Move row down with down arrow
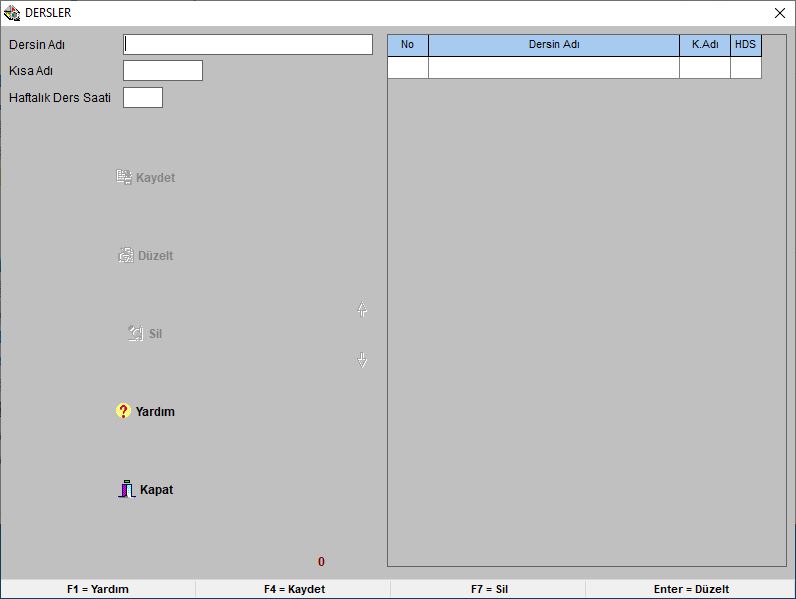Screen dimensions: 796x599 click(x=362, y=360)
